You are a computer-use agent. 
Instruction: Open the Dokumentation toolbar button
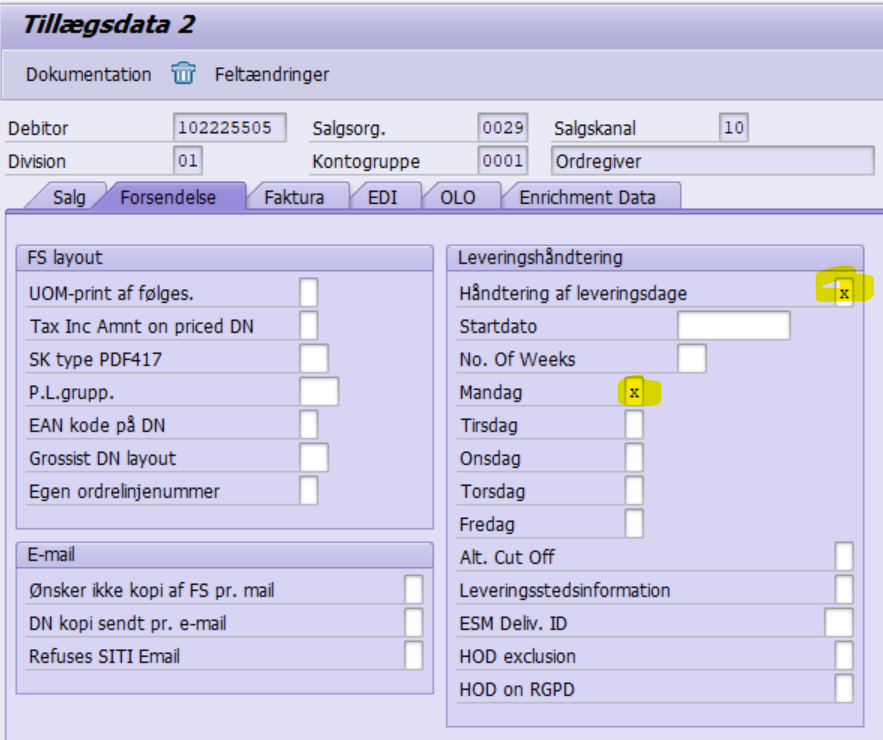point(88,75)
